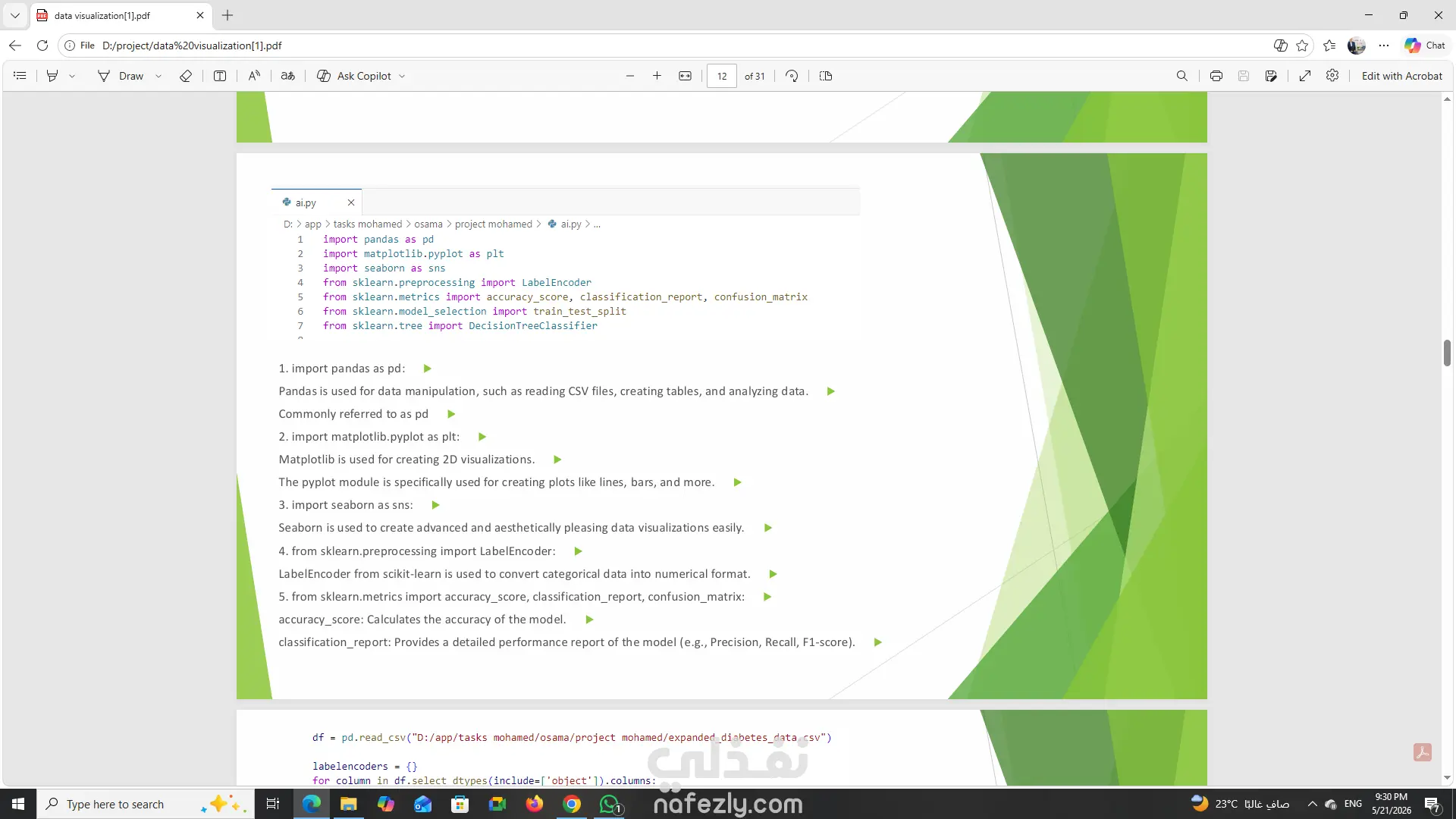Image resolution: width=1456 pixels, height=819 pixels.
Task: Open Find in PDF search
Action: point(1181,76)
